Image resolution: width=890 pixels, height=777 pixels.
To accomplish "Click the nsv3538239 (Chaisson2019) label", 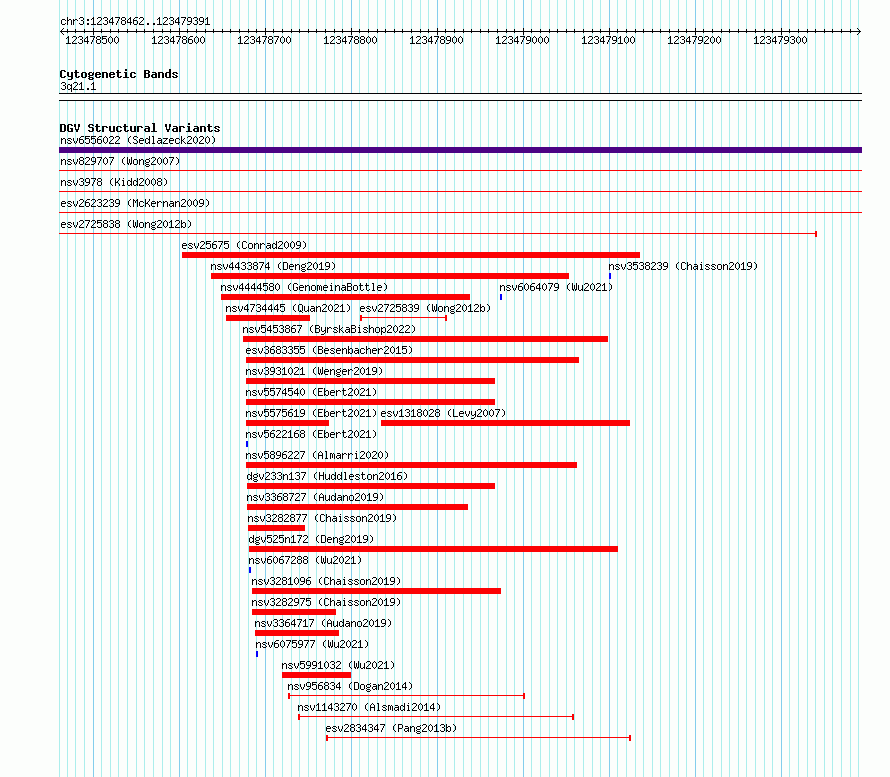I will pos(683,266).
